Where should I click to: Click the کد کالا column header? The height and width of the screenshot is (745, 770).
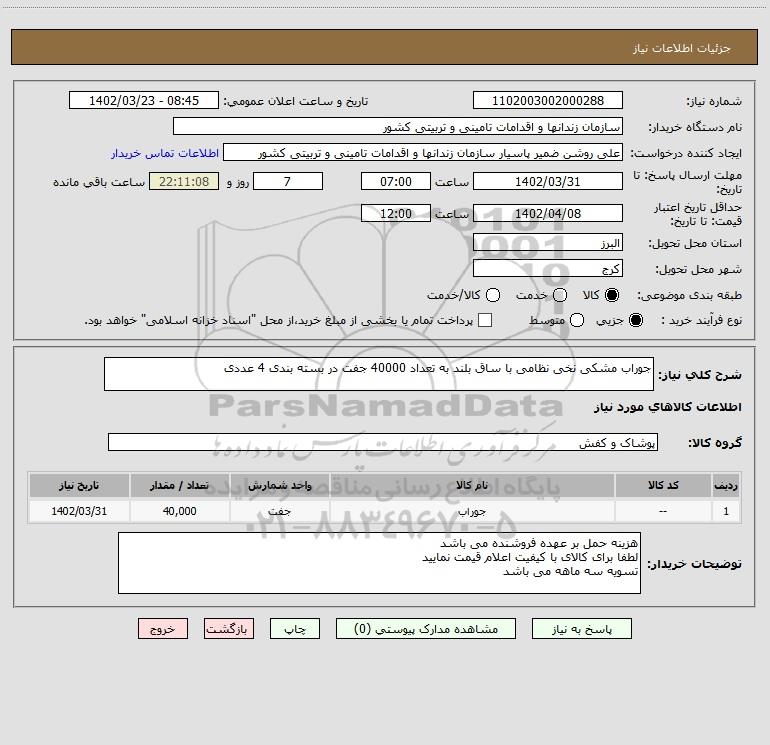(x=663, y=485)
